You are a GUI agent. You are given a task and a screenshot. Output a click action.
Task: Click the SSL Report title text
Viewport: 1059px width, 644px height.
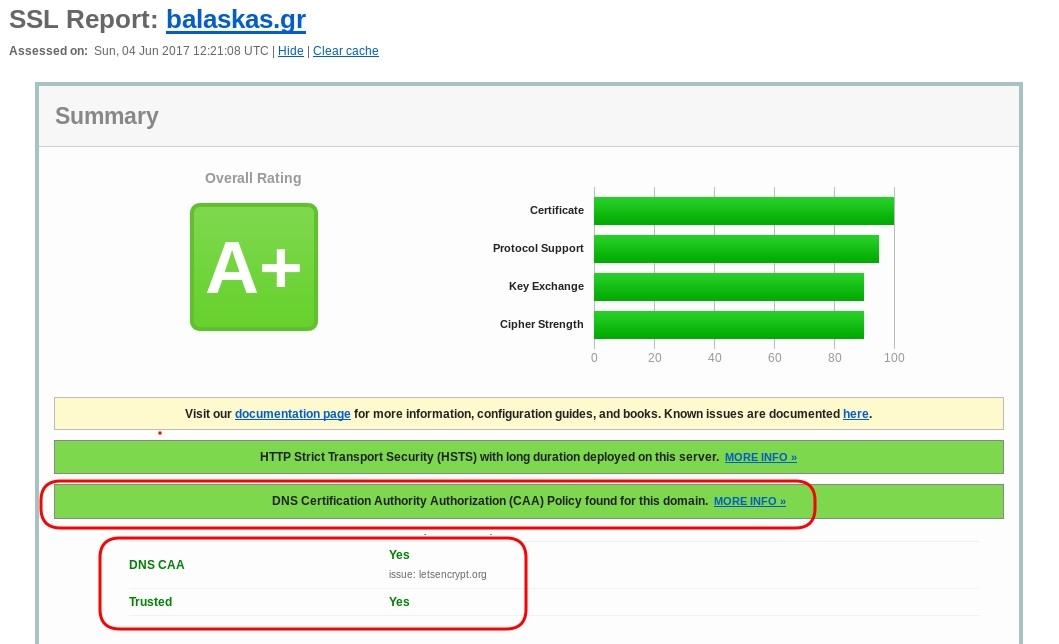(x=83, y=19)
